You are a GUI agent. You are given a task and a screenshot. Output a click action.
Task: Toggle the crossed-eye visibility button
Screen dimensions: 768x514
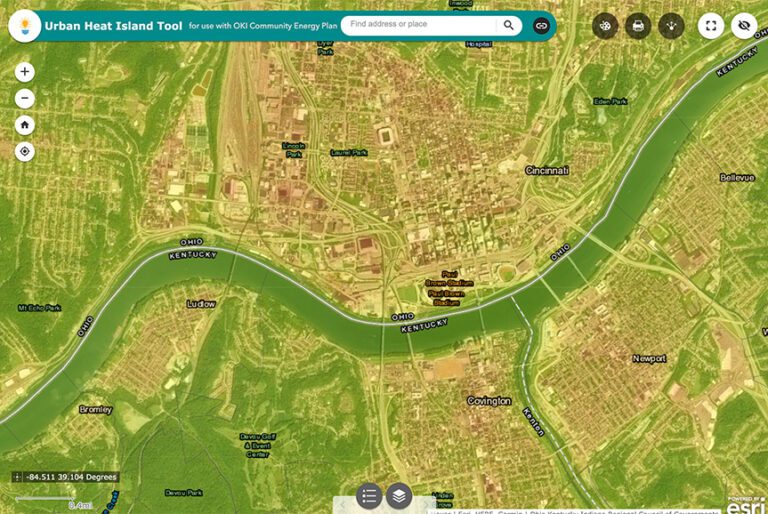[x=744, y=26]
